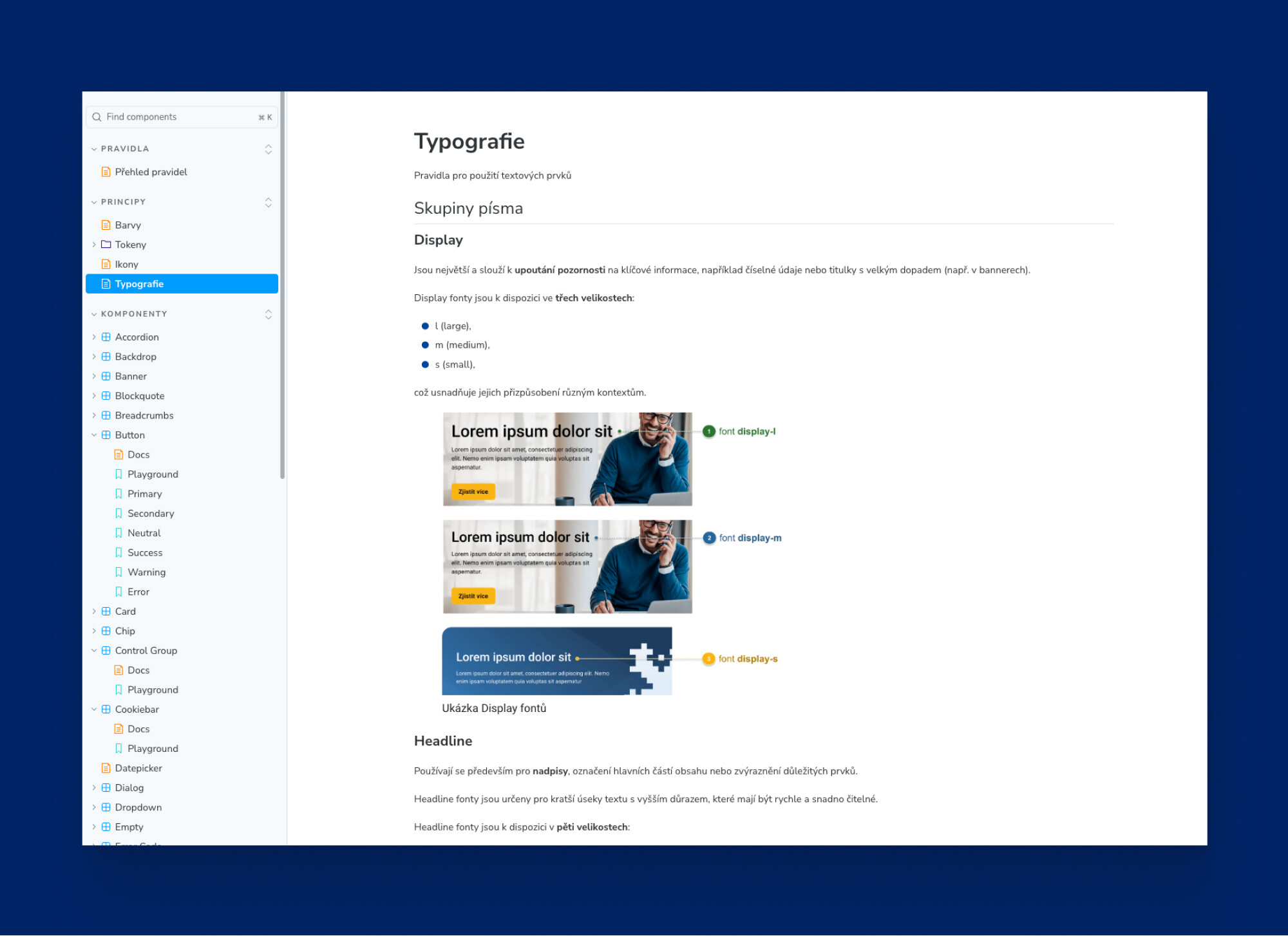Expand the Tokeny folder chevron
Image resolution: width=1288 pixels, height=936 pixels.
pyautogui.click(x=94, y=245)
